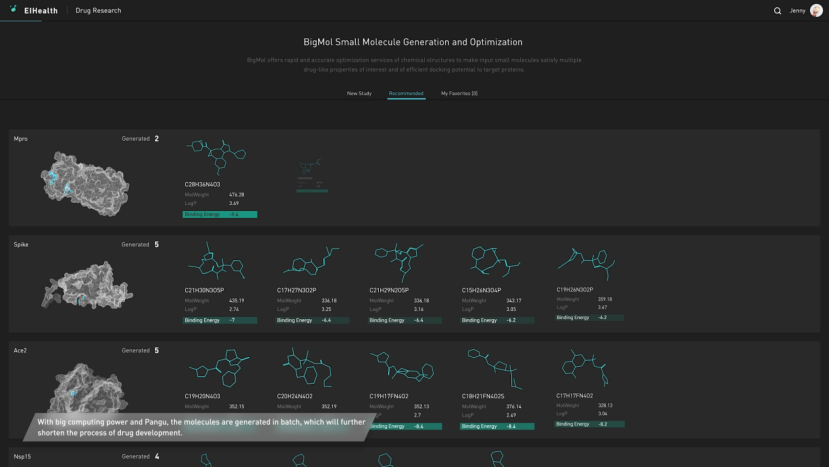Click the EIHealth logo icon
The image size is (830, 467).
13,9
